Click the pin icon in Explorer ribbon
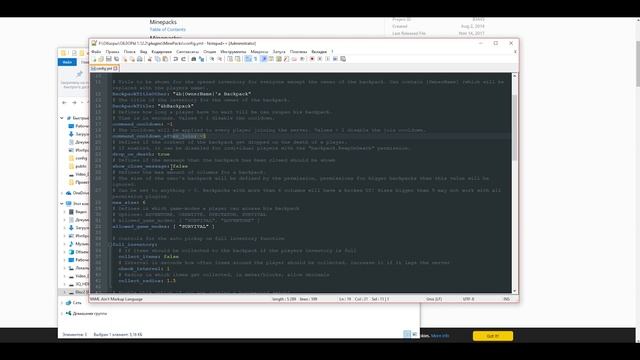The width and height of the screenshot is (640, 360). (80, 74)
